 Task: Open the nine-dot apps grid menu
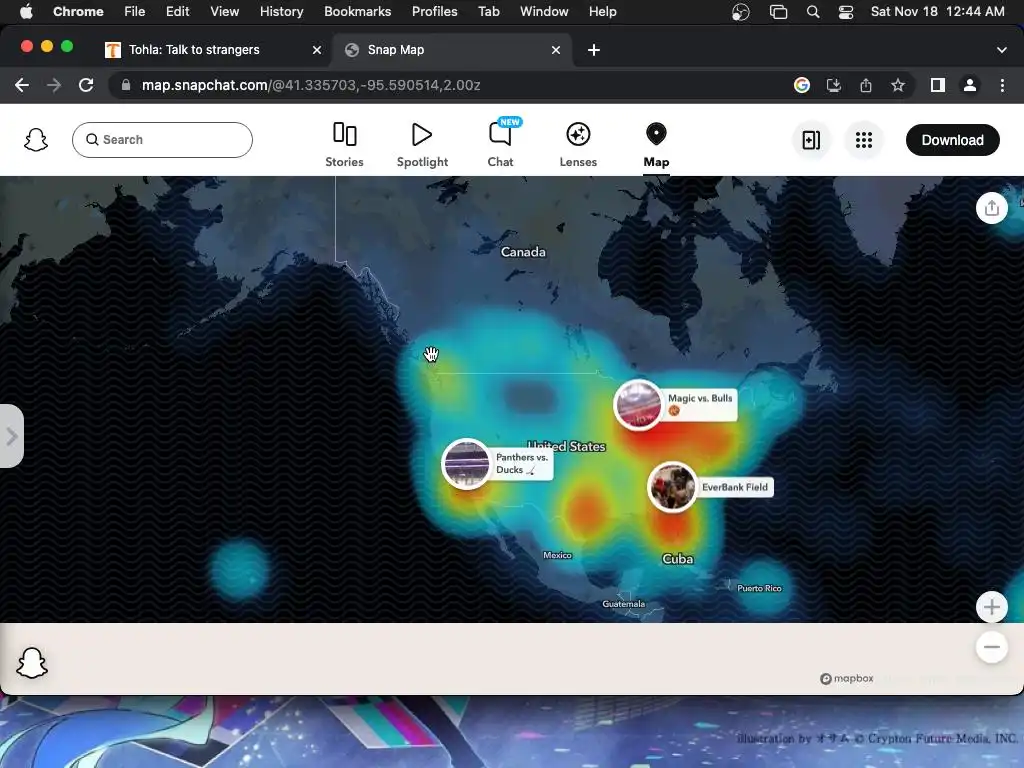tap(863, 140)
